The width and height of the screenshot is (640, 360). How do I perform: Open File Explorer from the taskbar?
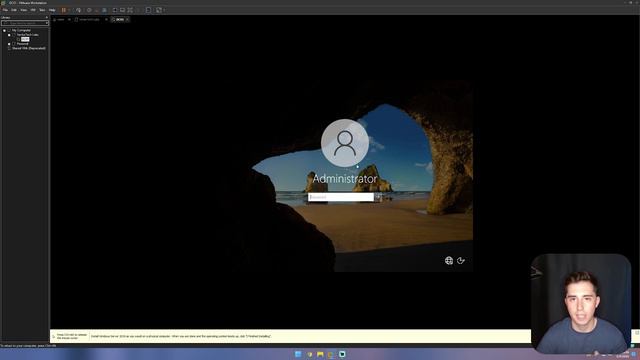tap(320, 354)
